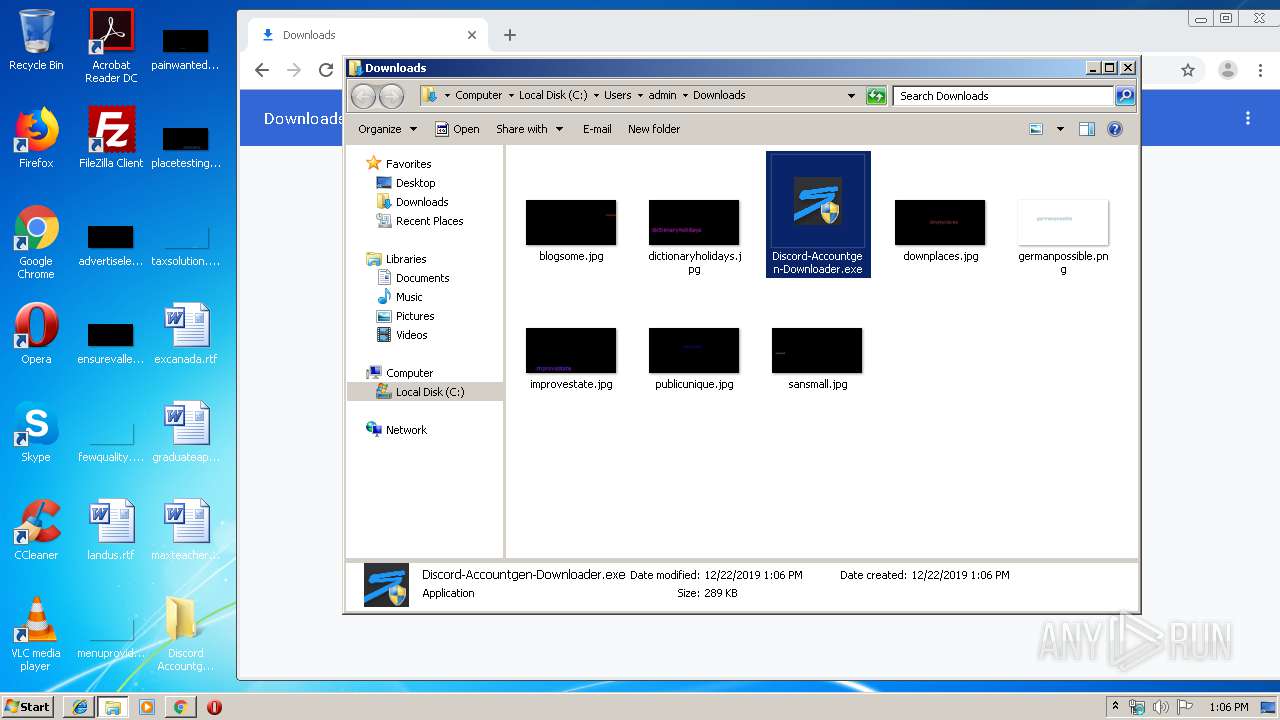Open Internet Explorer from taskbar
Screen dimensions: 1280x720
(79, 707)
